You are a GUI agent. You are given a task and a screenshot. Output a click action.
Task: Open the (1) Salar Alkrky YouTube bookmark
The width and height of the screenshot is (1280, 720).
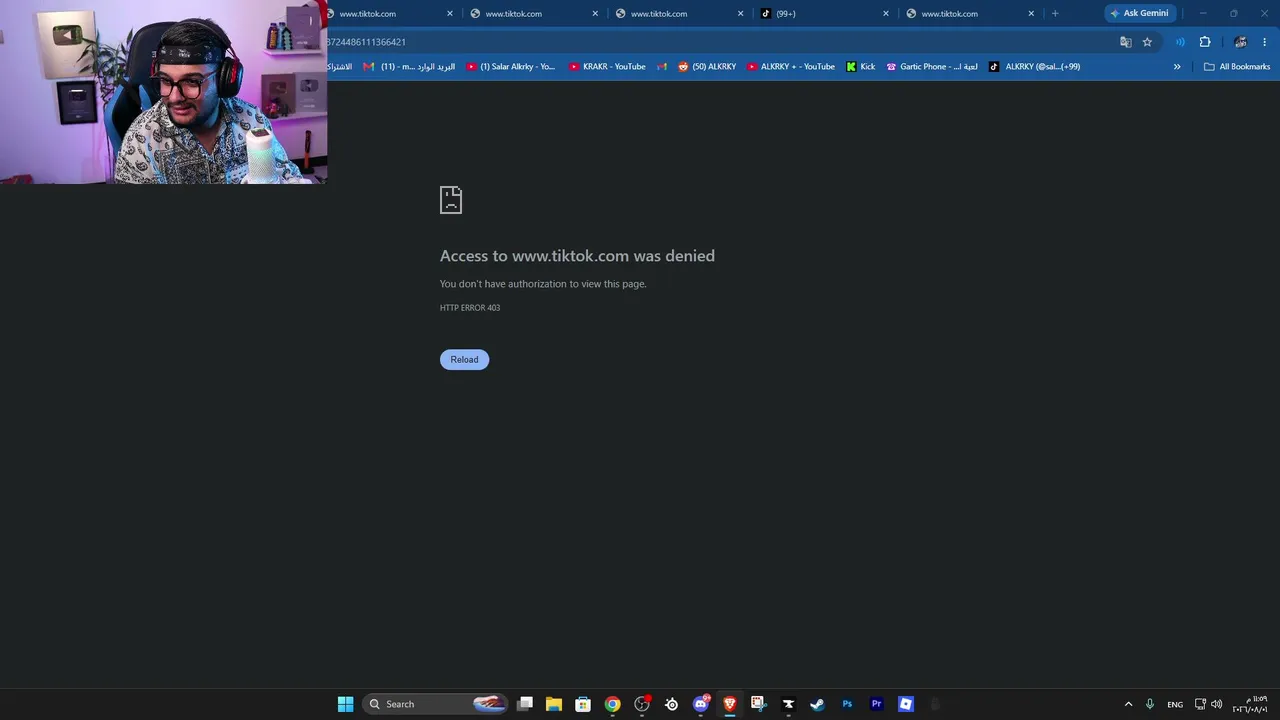point(511,67)
